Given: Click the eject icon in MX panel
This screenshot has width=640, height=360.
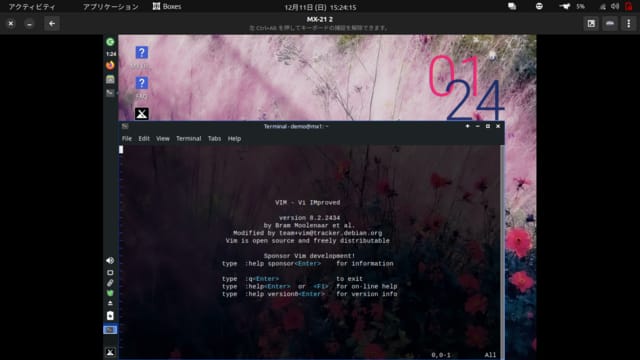Looking at the screenshot, I should tap(110, 303).
